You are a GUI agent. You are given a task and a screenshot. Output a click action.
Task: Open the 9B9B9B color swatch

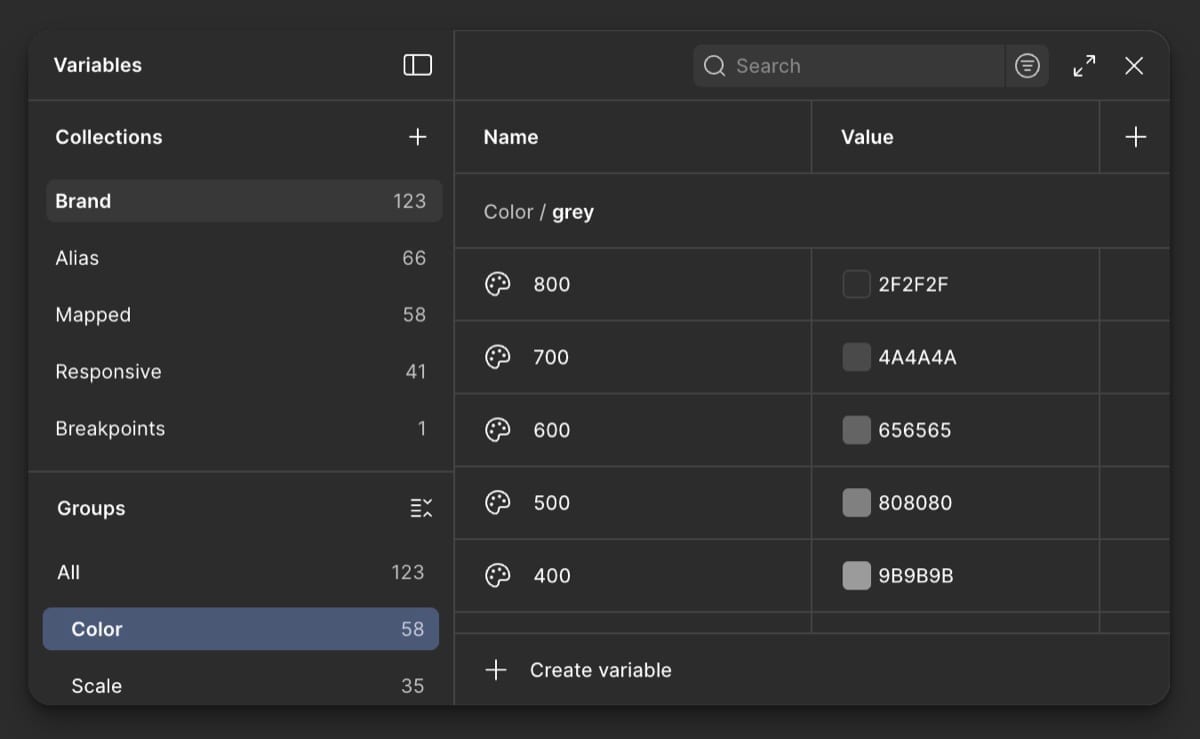[x=857, y=575]
